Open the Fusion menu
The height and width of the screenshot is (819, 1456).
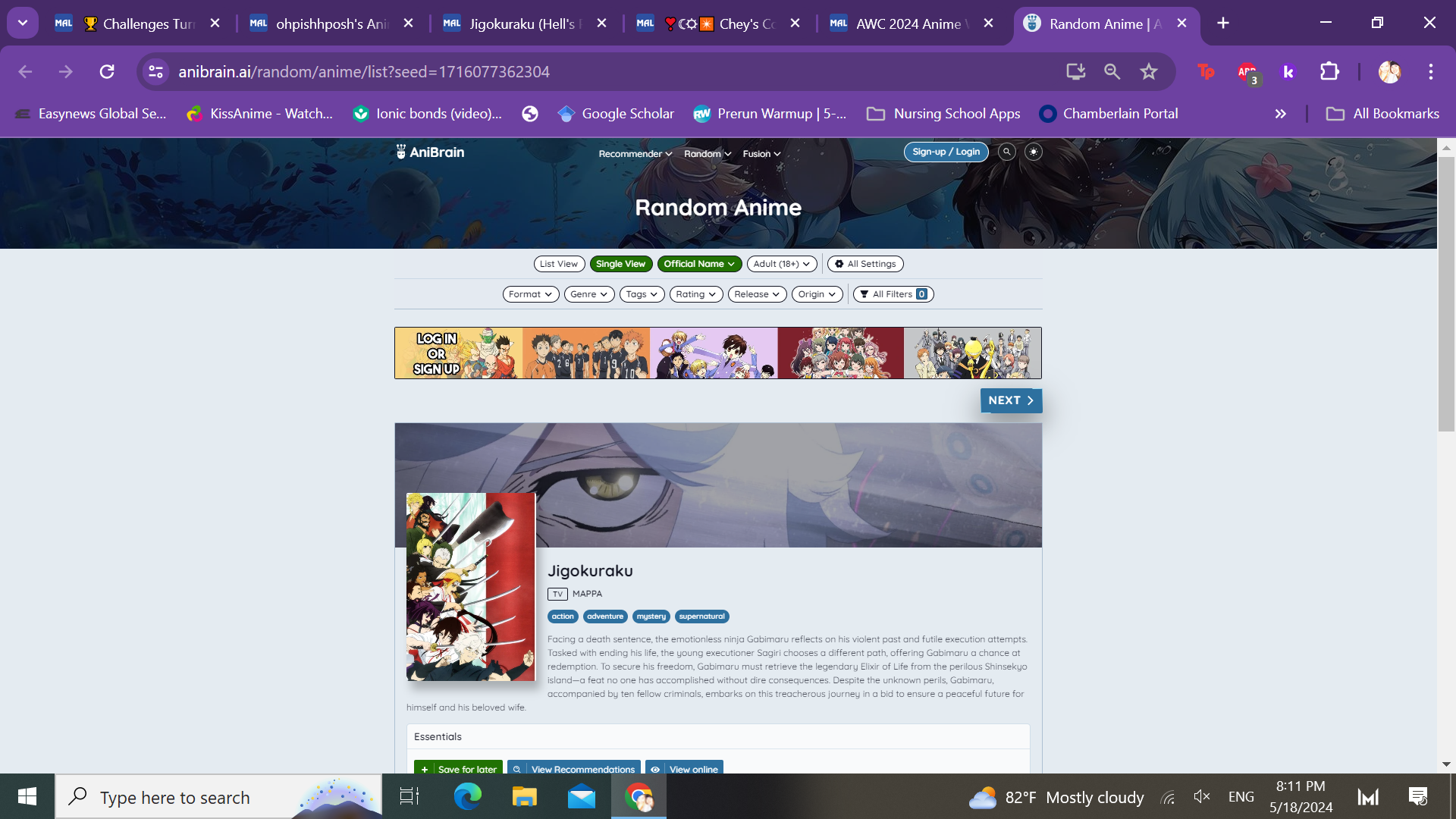(761, 154)
